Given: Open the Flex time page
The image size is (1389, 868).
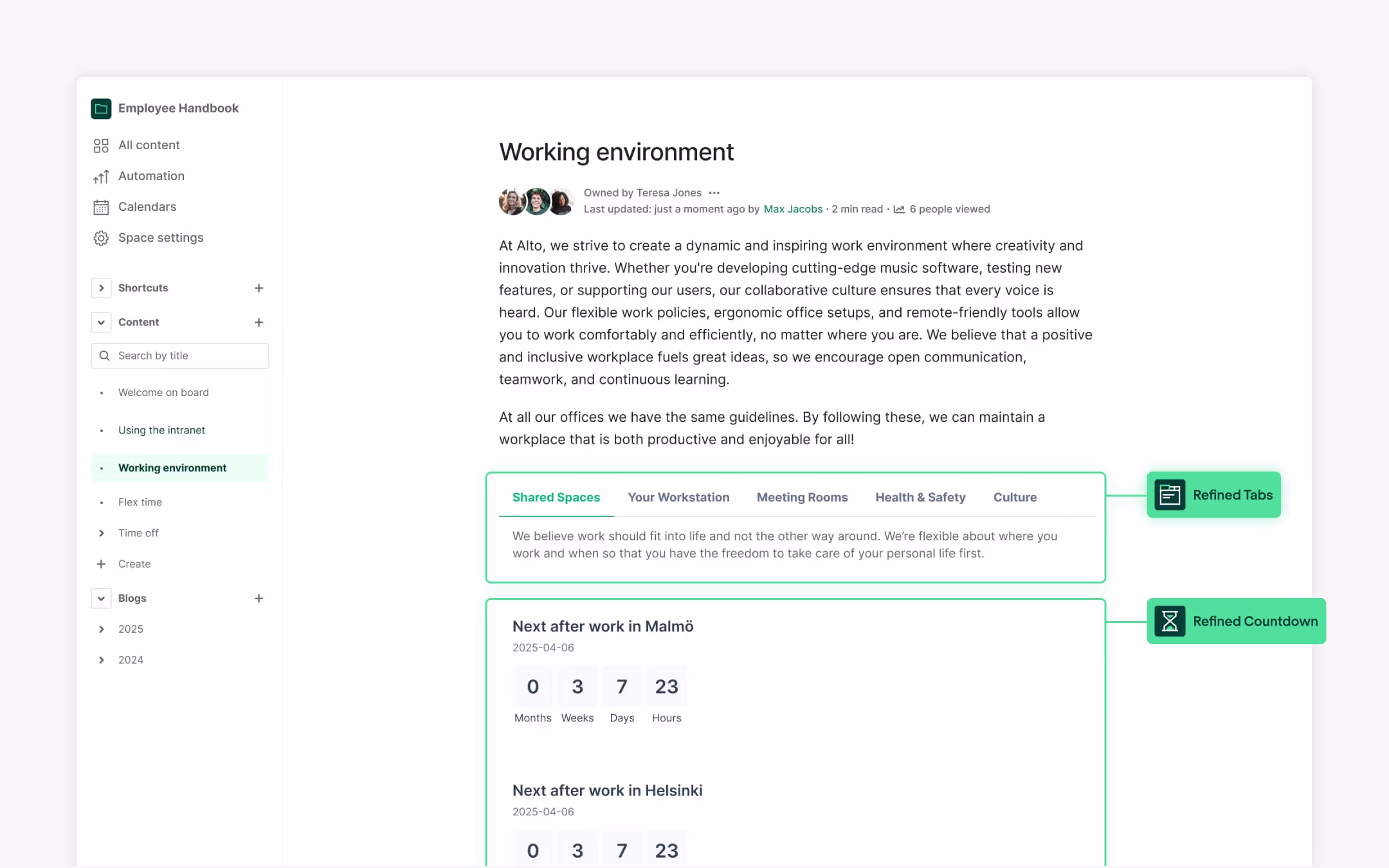Looking at the screenshot, I should tap(140, 502).
